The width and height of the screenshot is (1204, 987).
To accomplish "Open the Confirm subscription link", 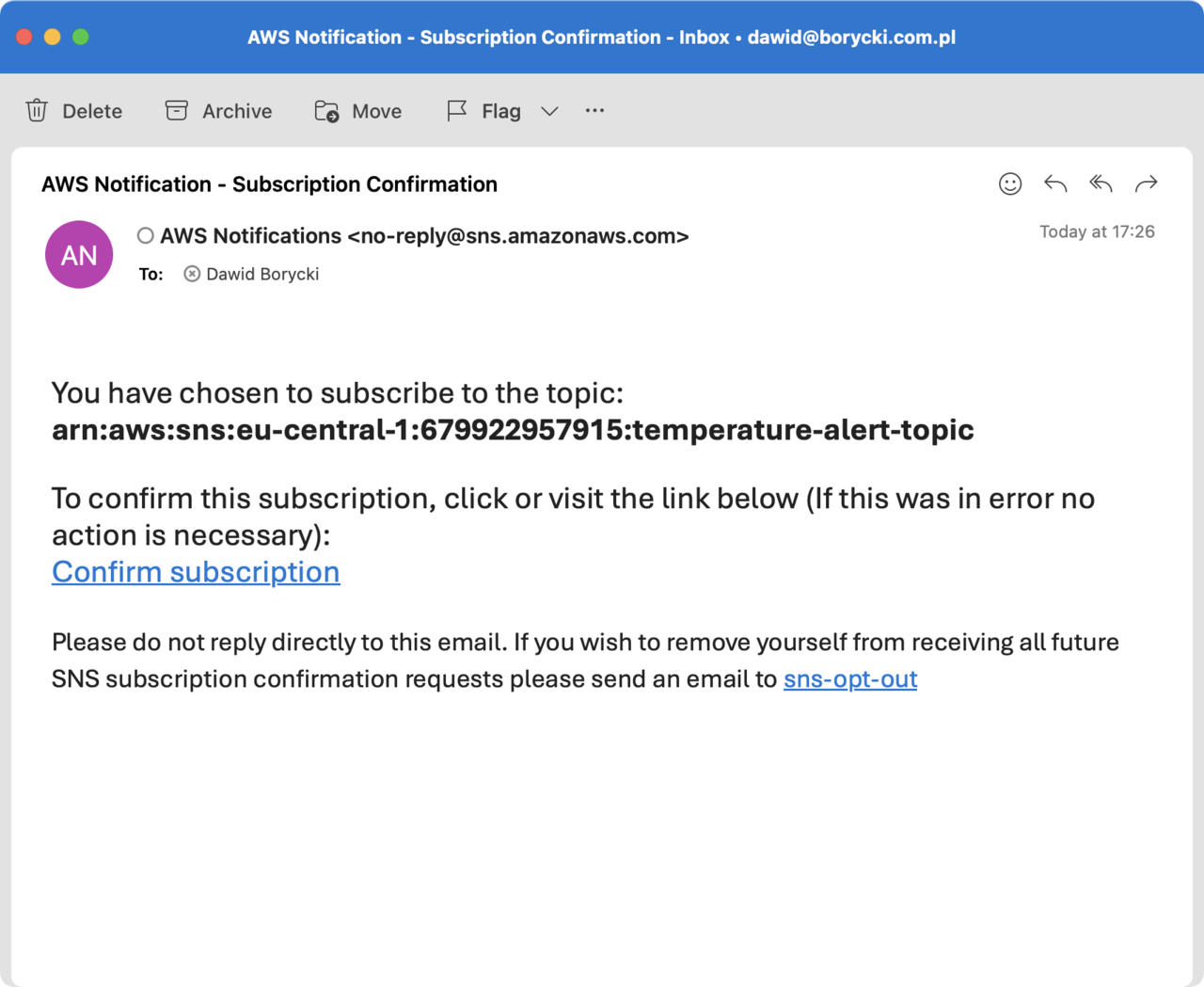I will click(196, 572).
